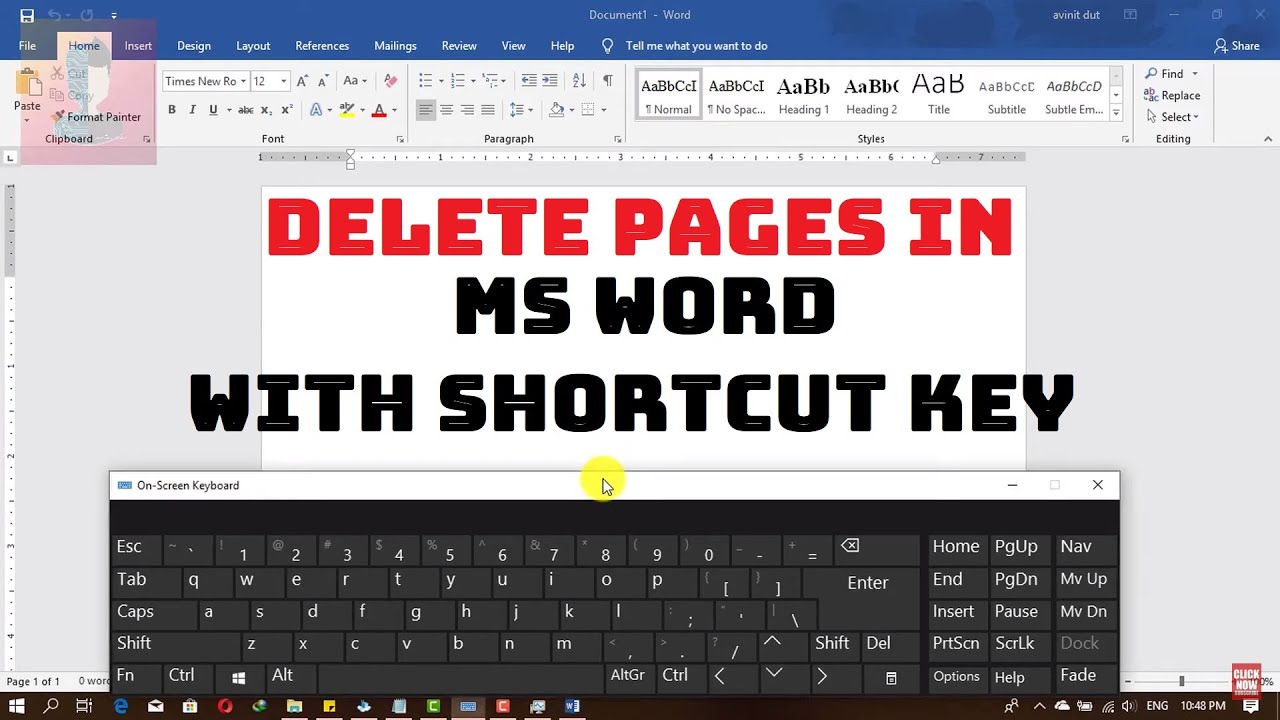Increase font size with Grow Font
1280x720 pixels.
(303, 81)
